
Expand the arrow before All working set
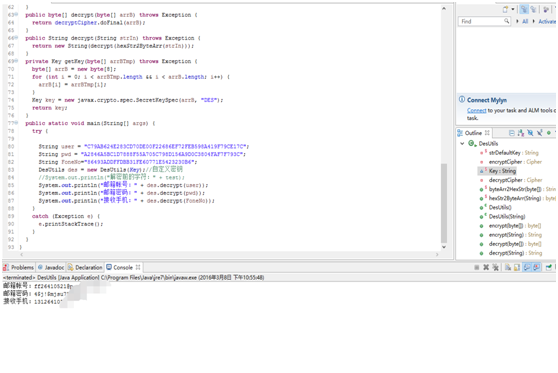pos(517,21)
